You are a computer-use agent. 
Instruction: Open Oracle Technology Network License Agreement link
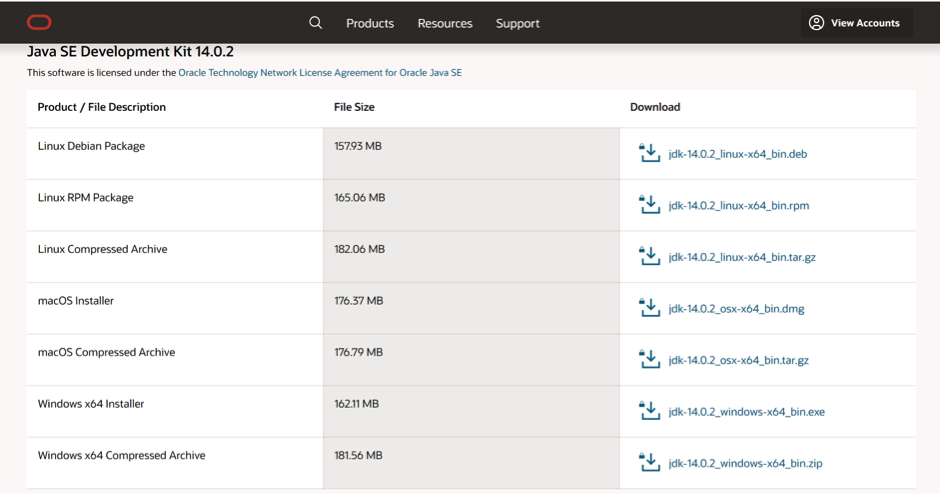click(320, 73)
